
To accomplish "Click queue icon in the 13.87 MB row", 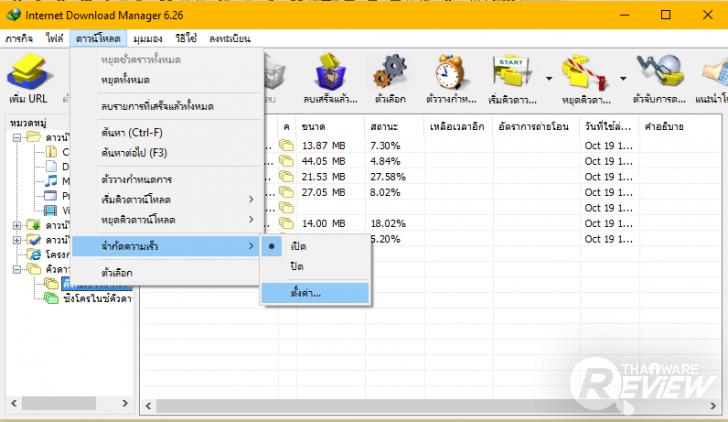I will pos(286,145).
